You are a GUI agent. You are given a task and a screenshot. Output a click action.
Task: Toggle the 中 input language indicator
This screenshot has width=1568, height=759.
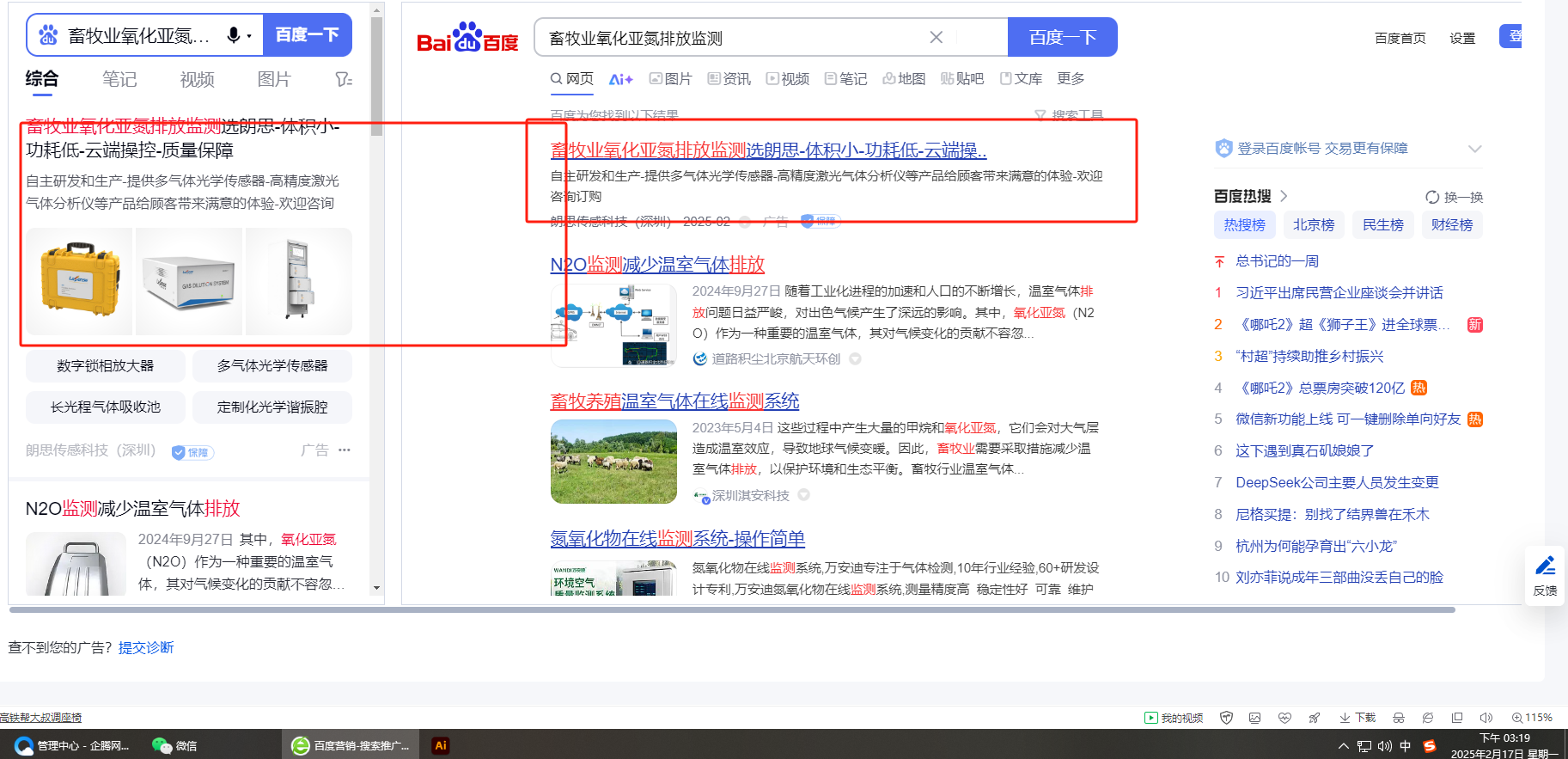[x=1406, y=746]
